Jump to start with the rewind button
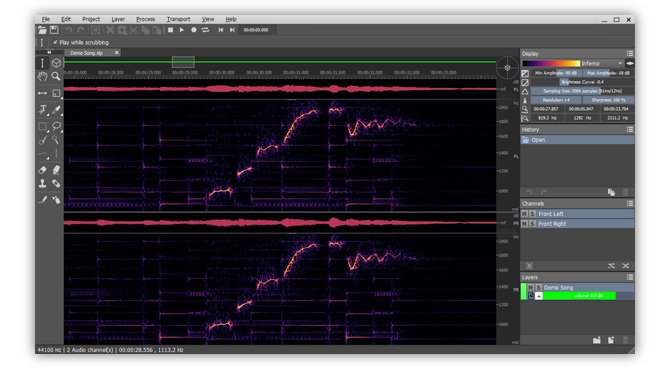670x369 pixels. pos(220,30)
